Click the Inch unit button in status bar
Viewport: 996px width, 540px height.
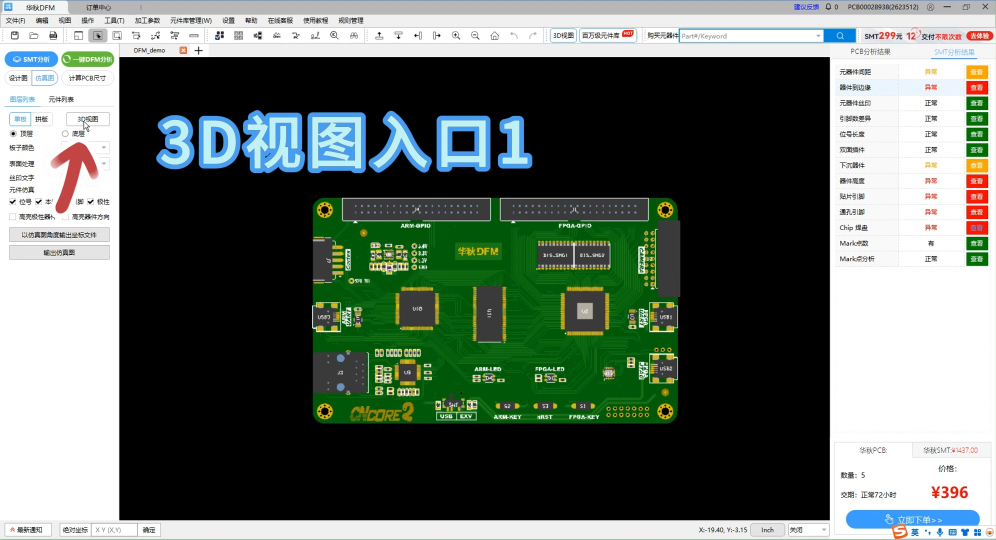pos(767,529)
